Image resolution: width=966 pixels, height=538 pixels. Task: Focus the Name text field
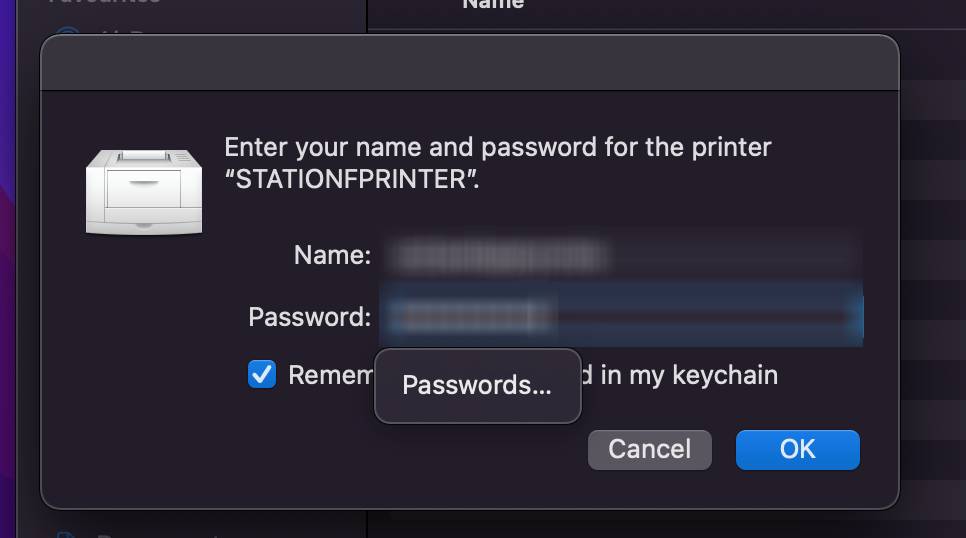(622, 255)
